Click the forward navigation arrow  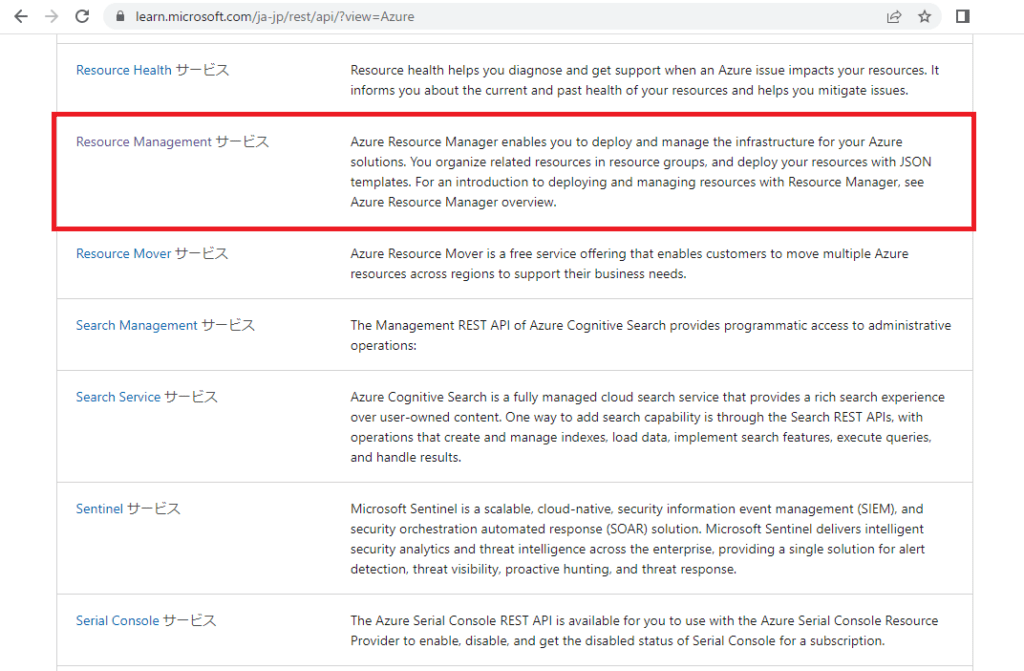51,16
